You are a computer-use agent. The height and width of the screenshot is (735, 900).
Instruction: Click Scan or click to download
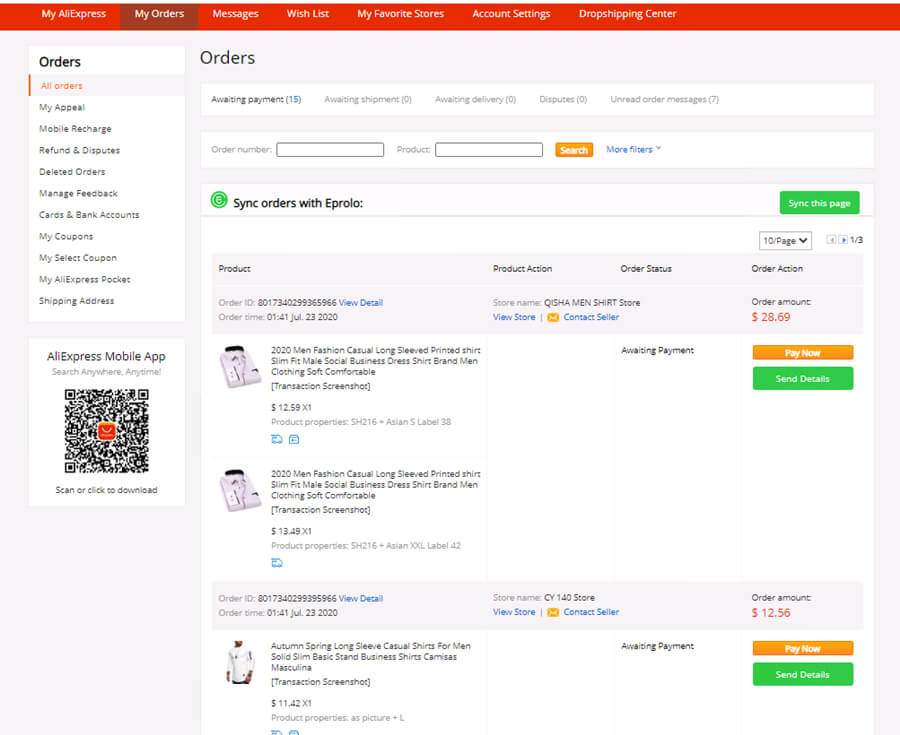[106, 490]
